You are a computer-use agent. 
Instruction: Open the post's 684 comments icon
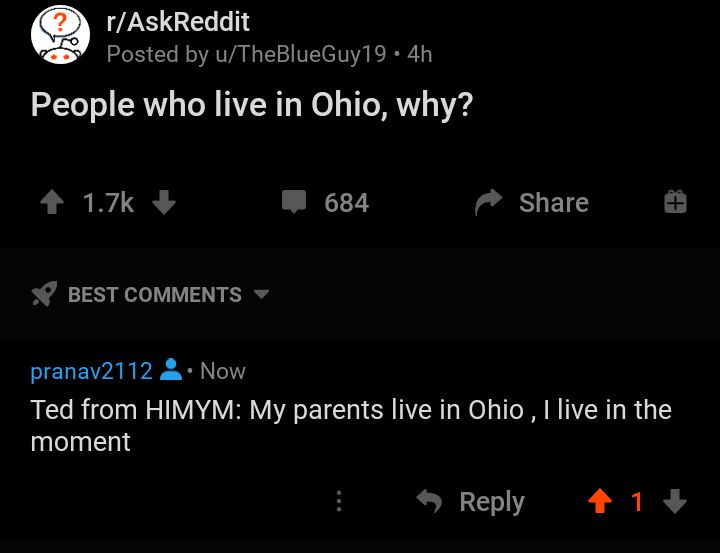[x=294, y=203]
